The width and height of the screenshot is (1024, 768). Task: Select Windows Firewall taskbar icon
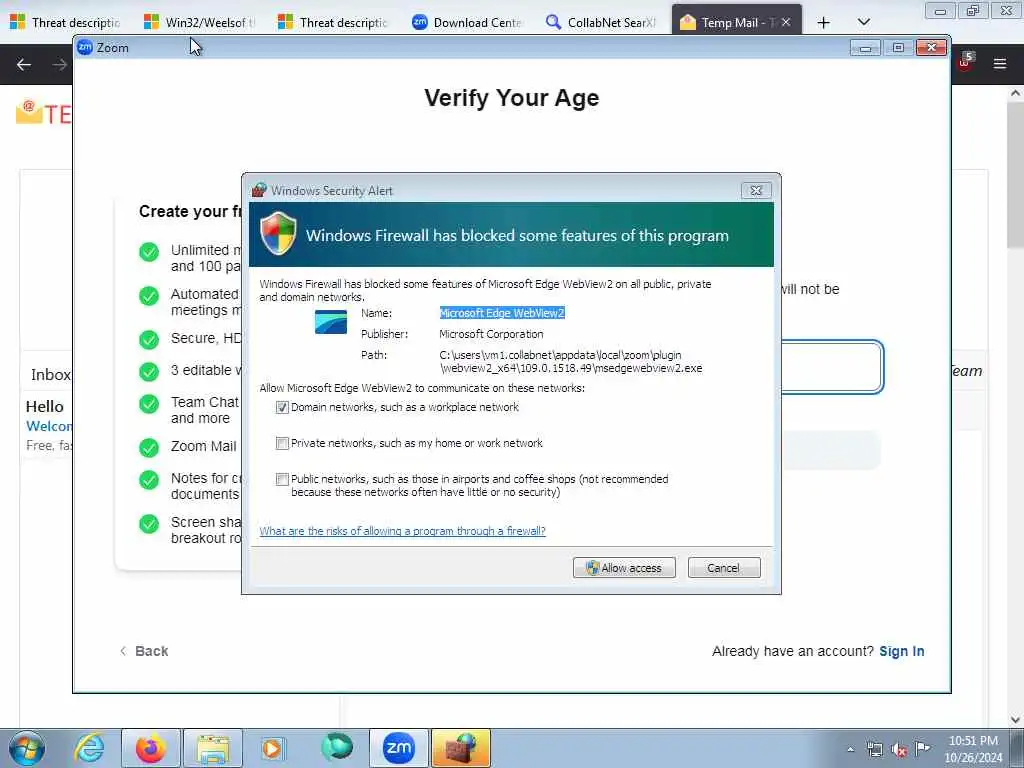[x=460, y=748]
